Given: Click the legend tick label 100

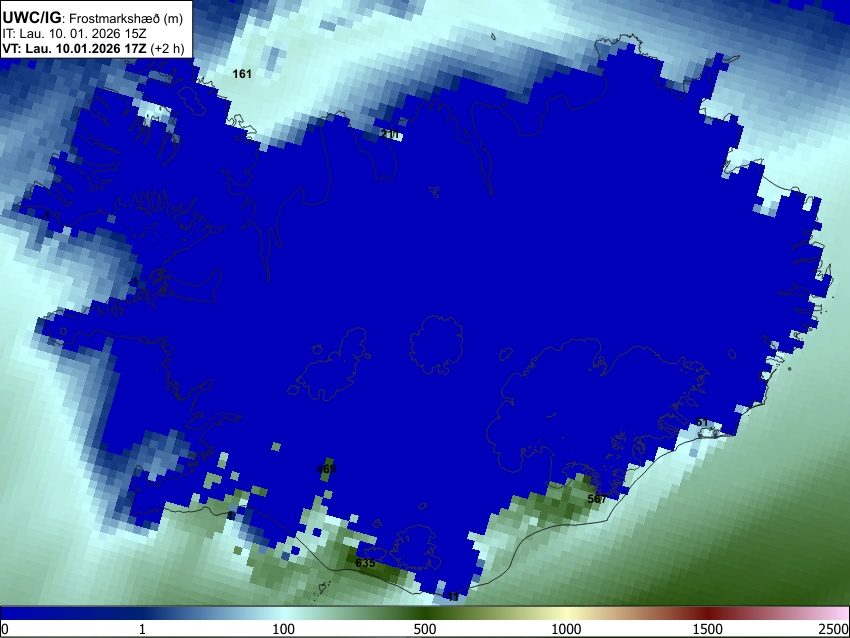Looking at the screenshot, I should click(x=284, y=629).
